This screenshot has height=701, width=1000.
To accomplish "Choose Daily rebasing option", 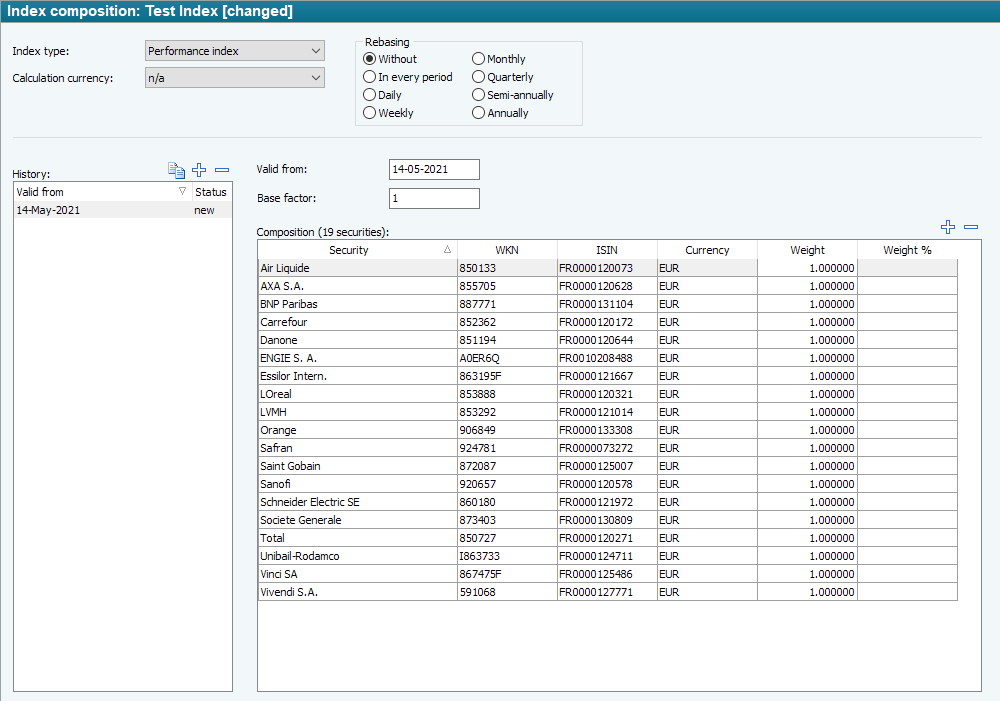I will (370, 95).
